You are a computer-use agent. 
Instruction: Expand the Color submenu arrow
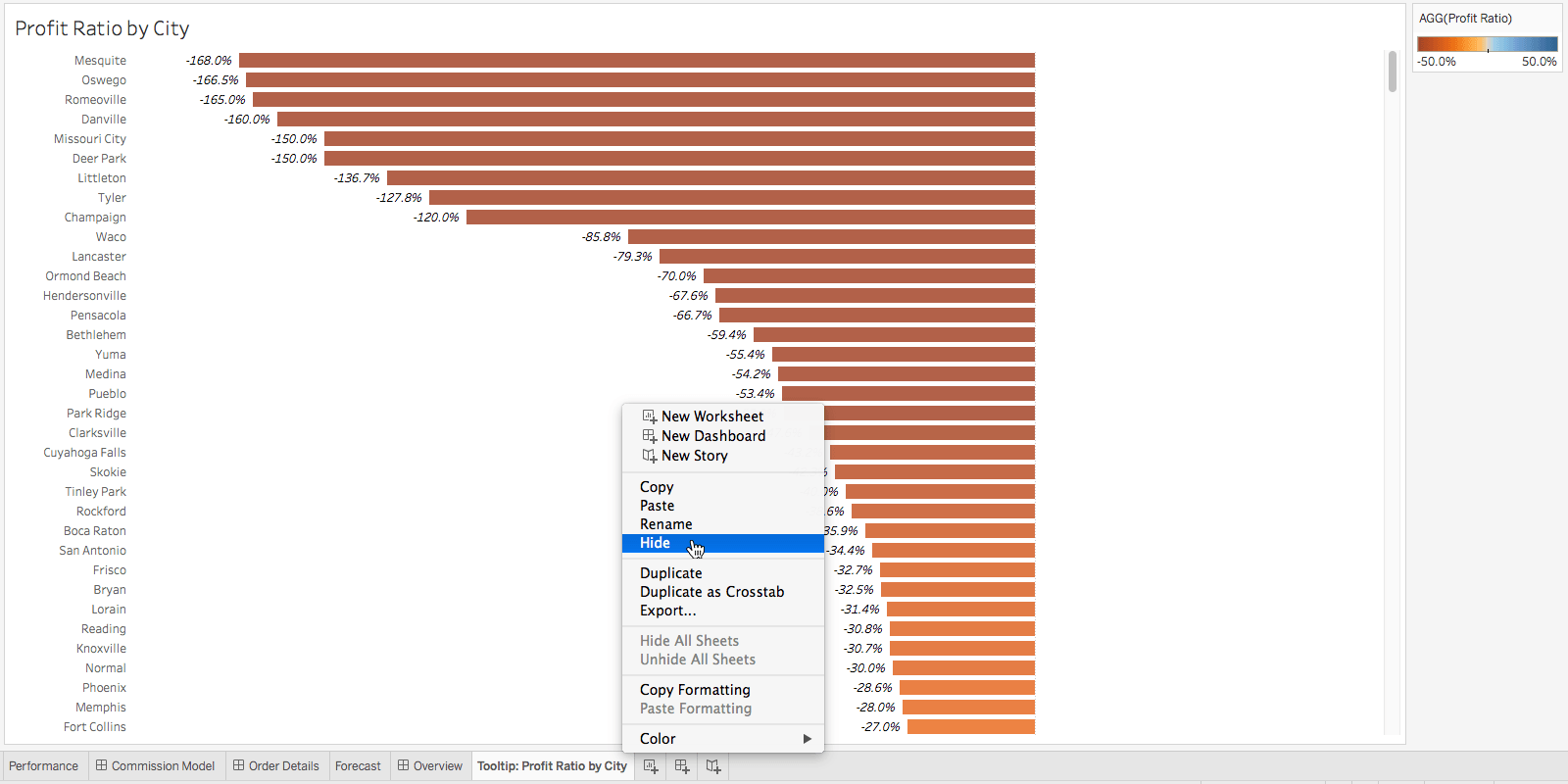pos(807,739)
